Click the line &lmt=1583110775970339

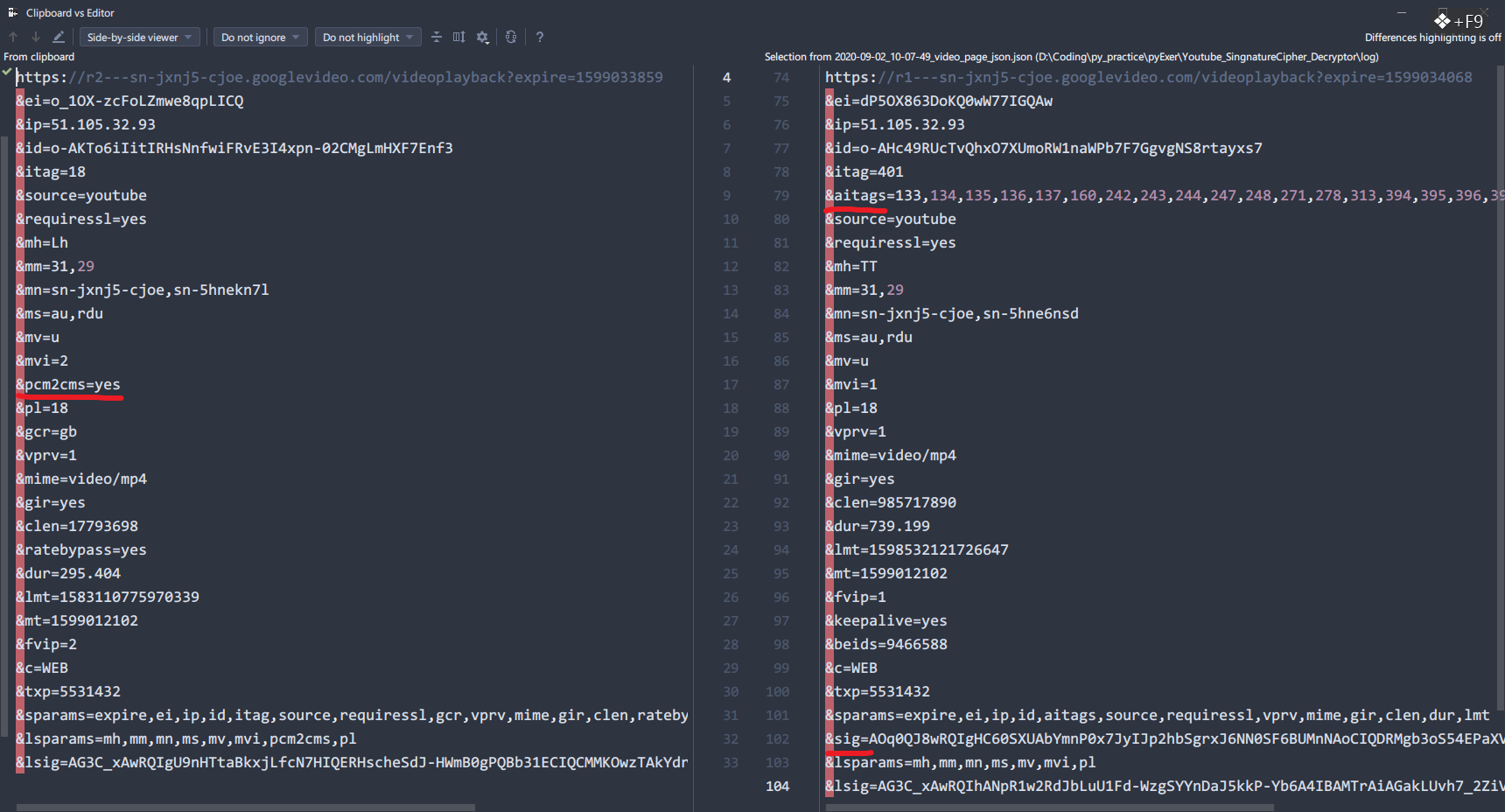click(108, 597)
